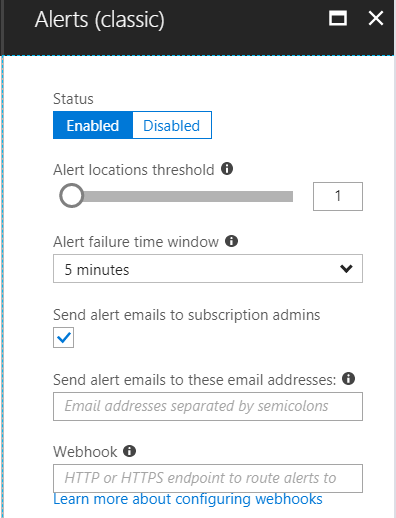The width and height of the screenshot is (396, 518).
Task: Click info icon beside Alert locations threshold
Action: [x=227, y=169]
